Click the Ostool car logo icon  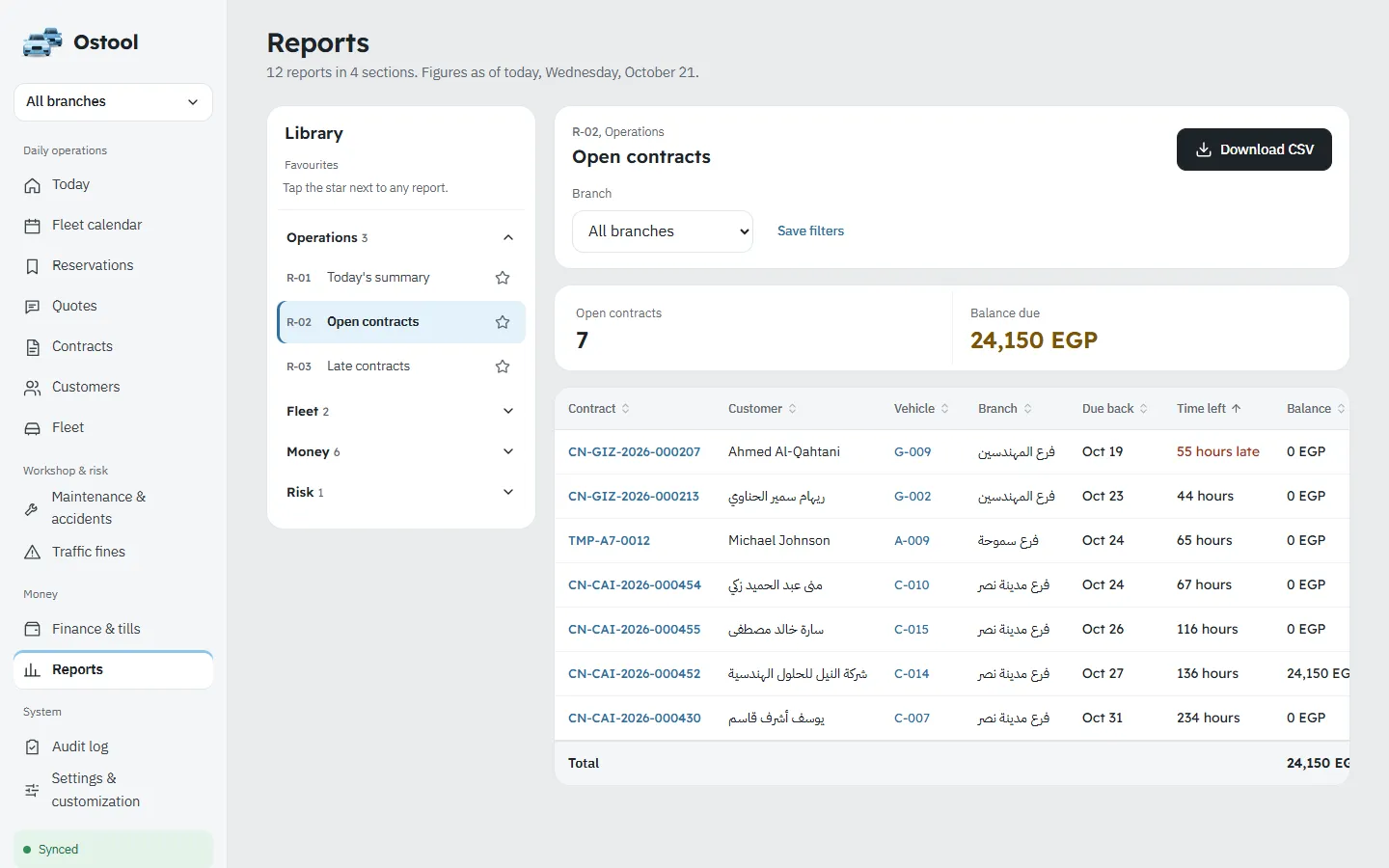pos(42,42)
